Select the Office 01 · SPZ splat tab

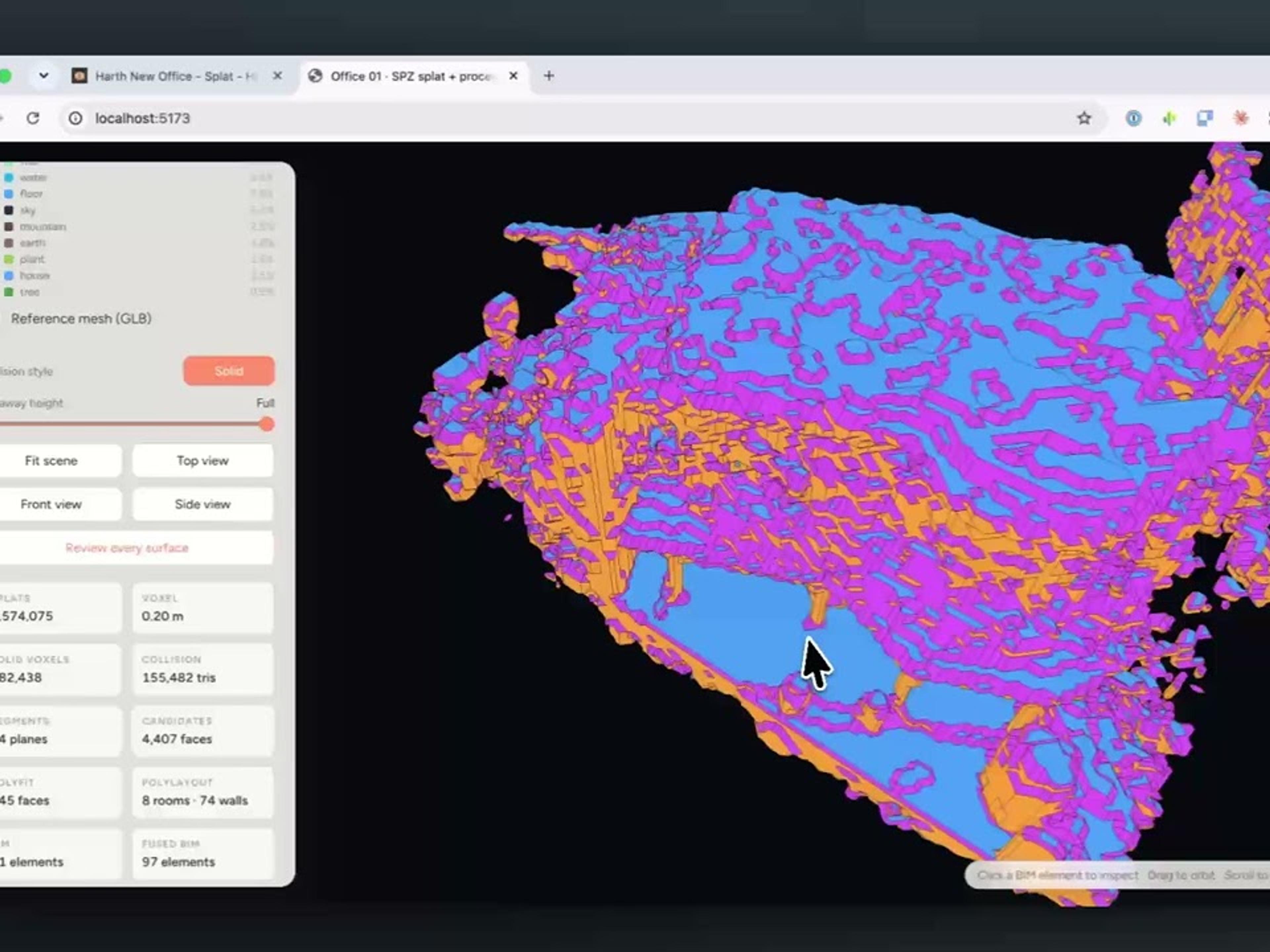(413, 76)
